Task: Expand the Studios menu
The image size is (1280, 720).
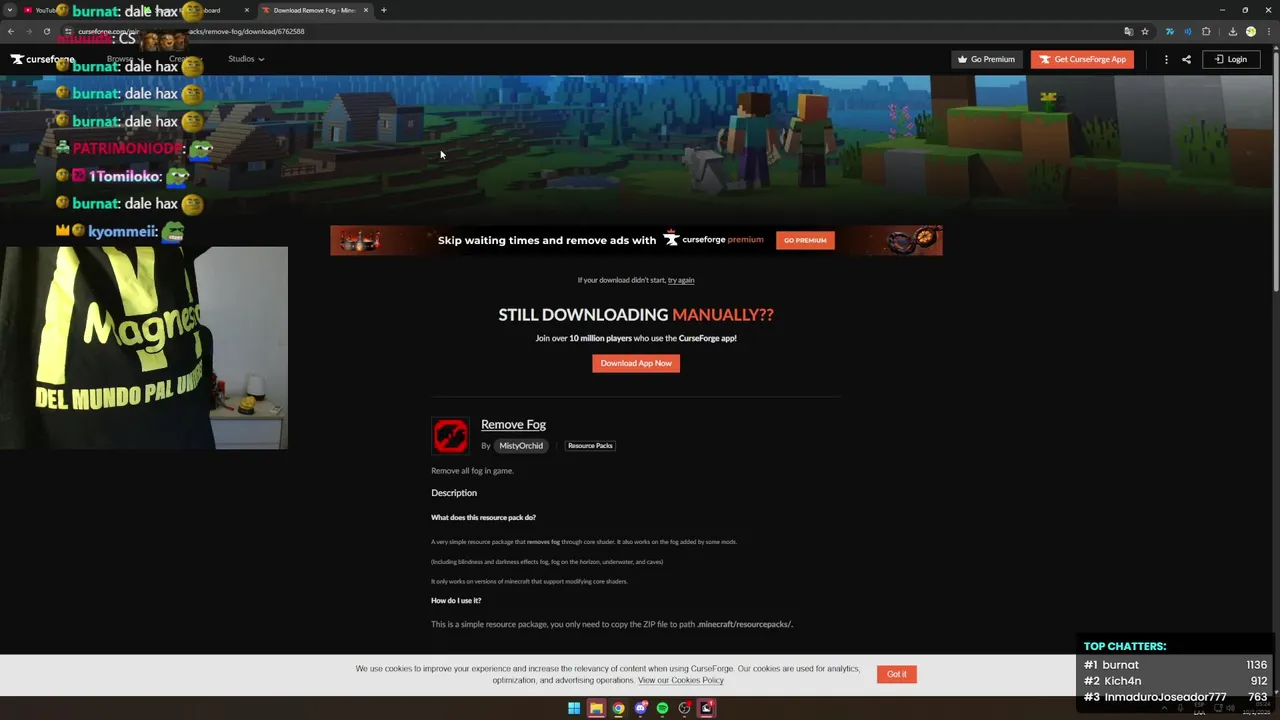Action: click(246, 59)
